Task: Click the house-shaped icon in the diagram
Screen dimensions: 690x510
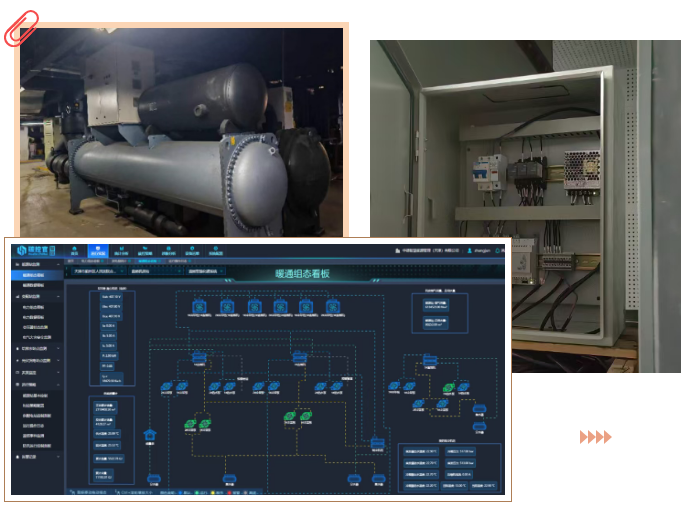Action: [151, 433]
